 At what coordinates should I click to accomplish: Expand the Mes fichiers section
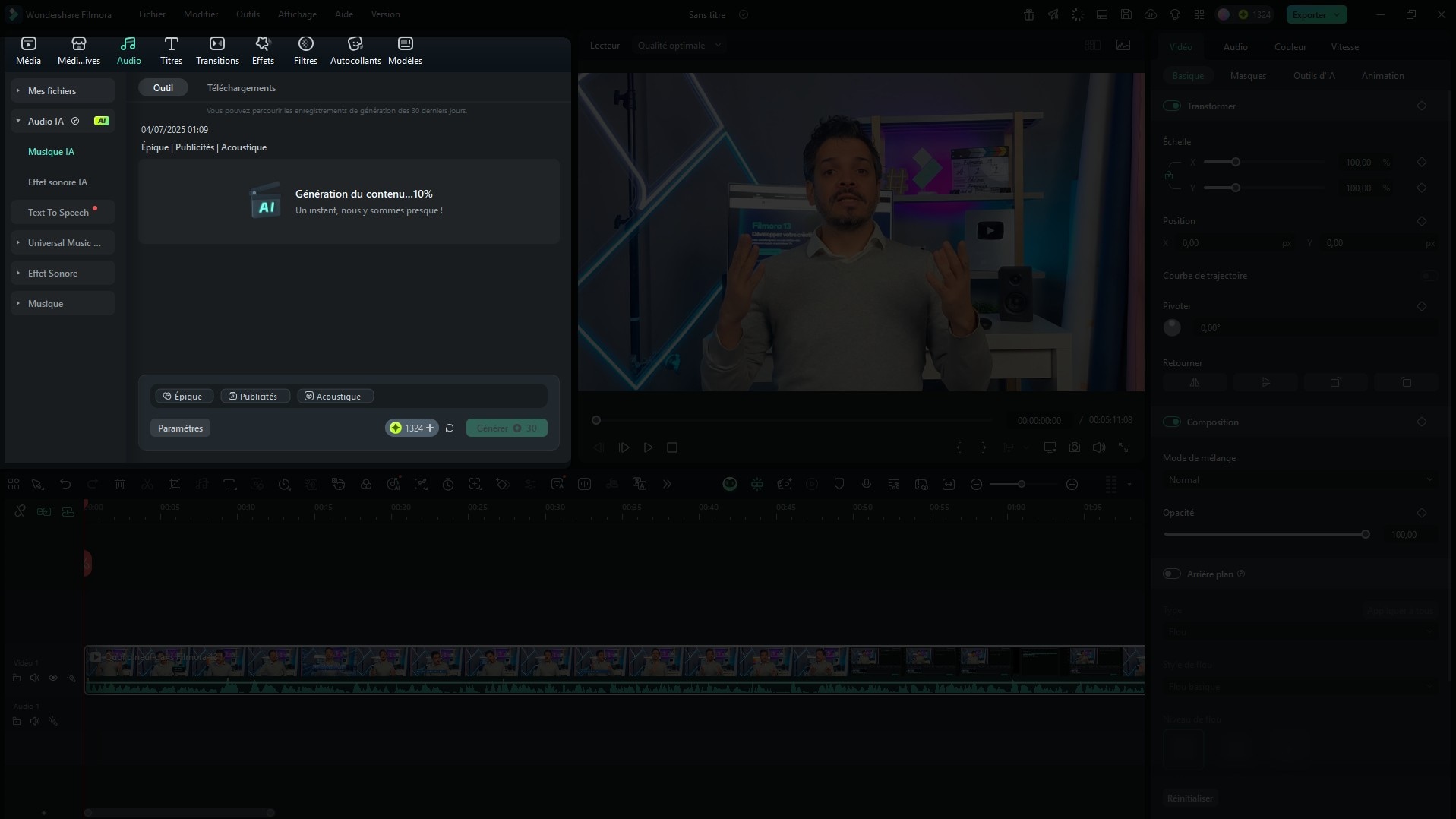63,90
